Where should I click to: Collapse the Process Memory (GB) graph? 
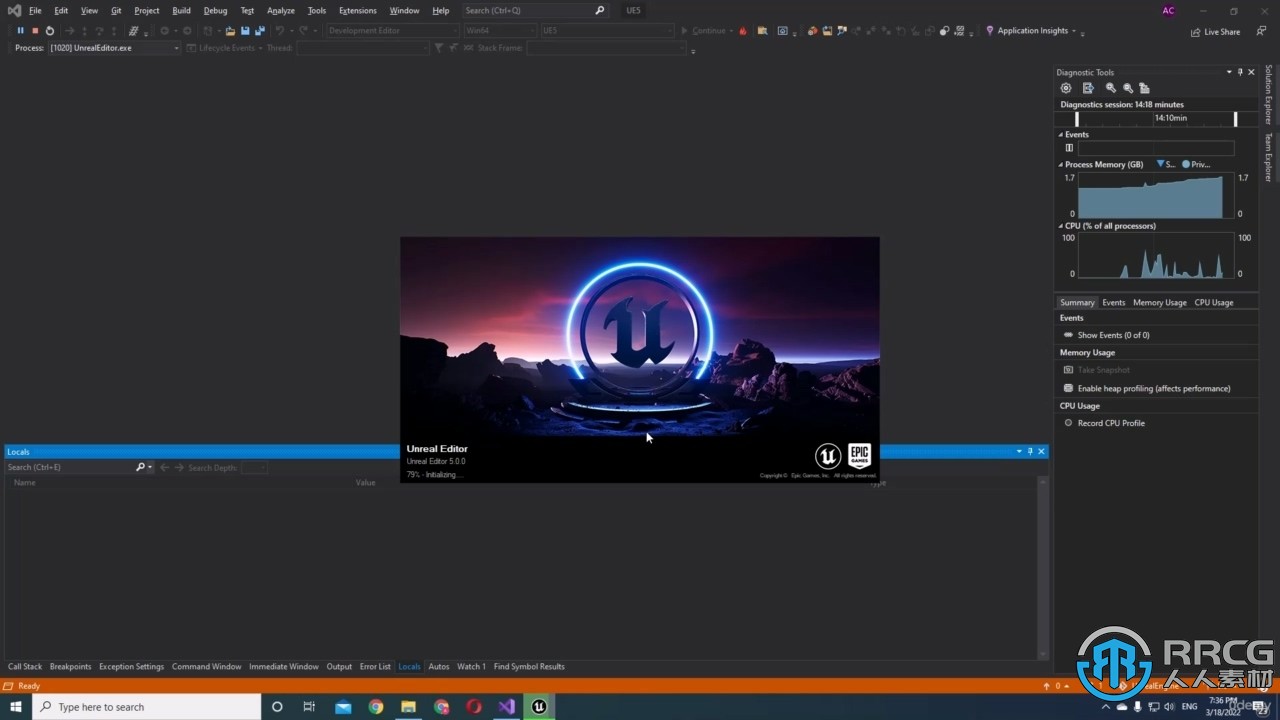pos(1061,164)
